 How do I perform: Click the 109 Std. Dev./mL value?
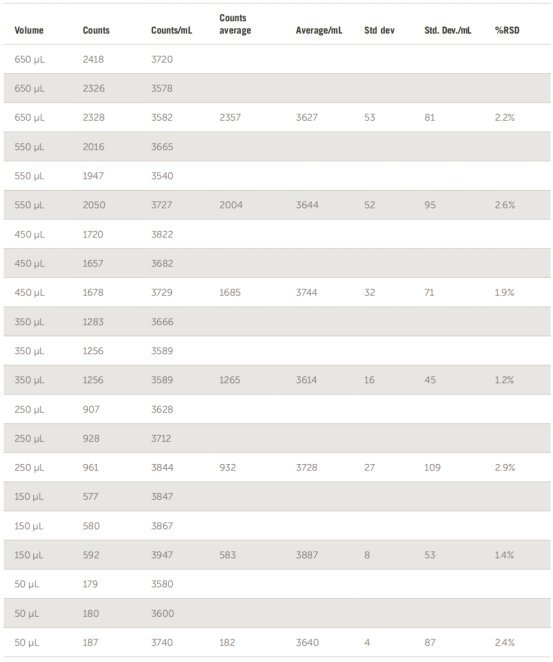tap(432, 468)
